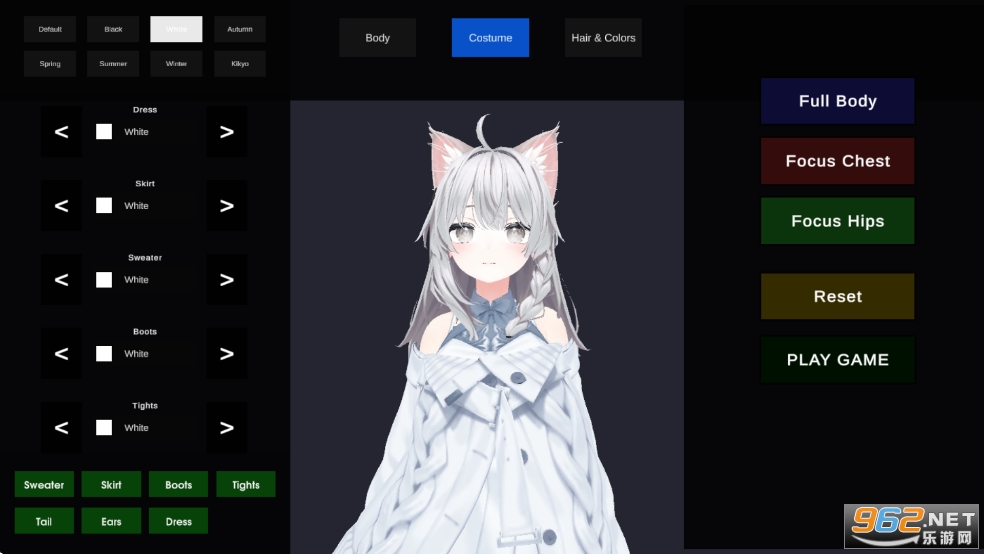Toggle the Tail accessory
Viewport: 984px width, 554px height.
[x=44, y=521]
